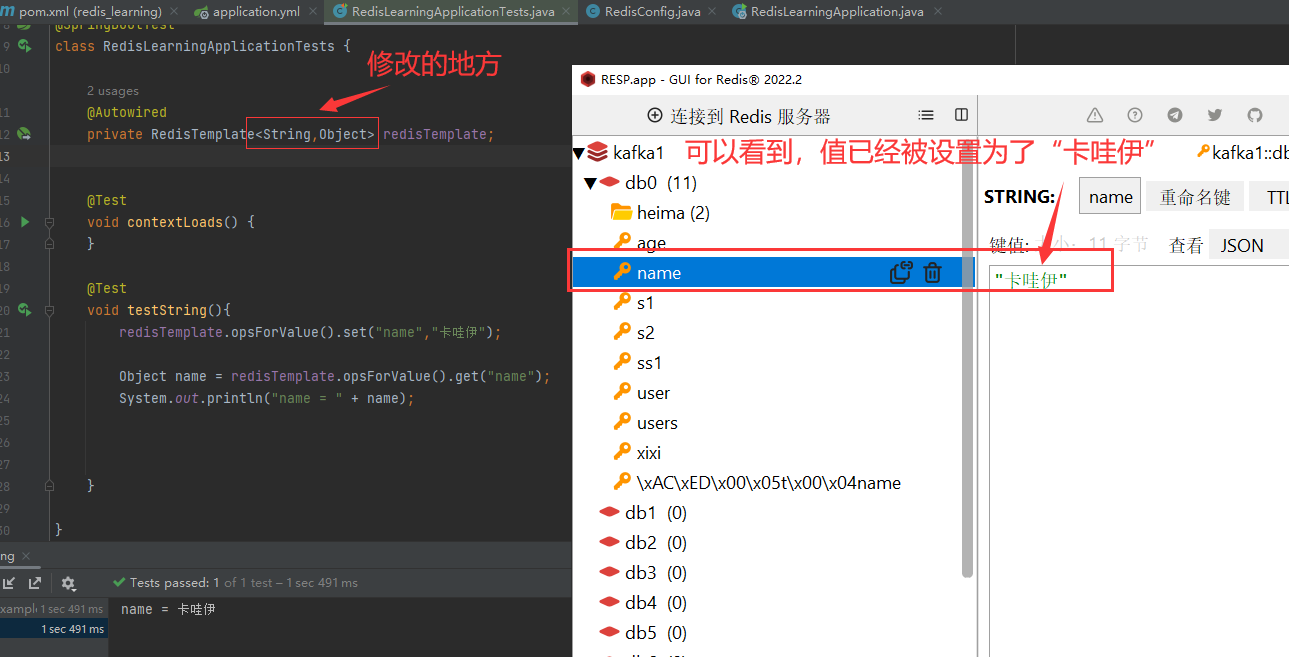Click the connect to Redis server button

tap(739, 116)
